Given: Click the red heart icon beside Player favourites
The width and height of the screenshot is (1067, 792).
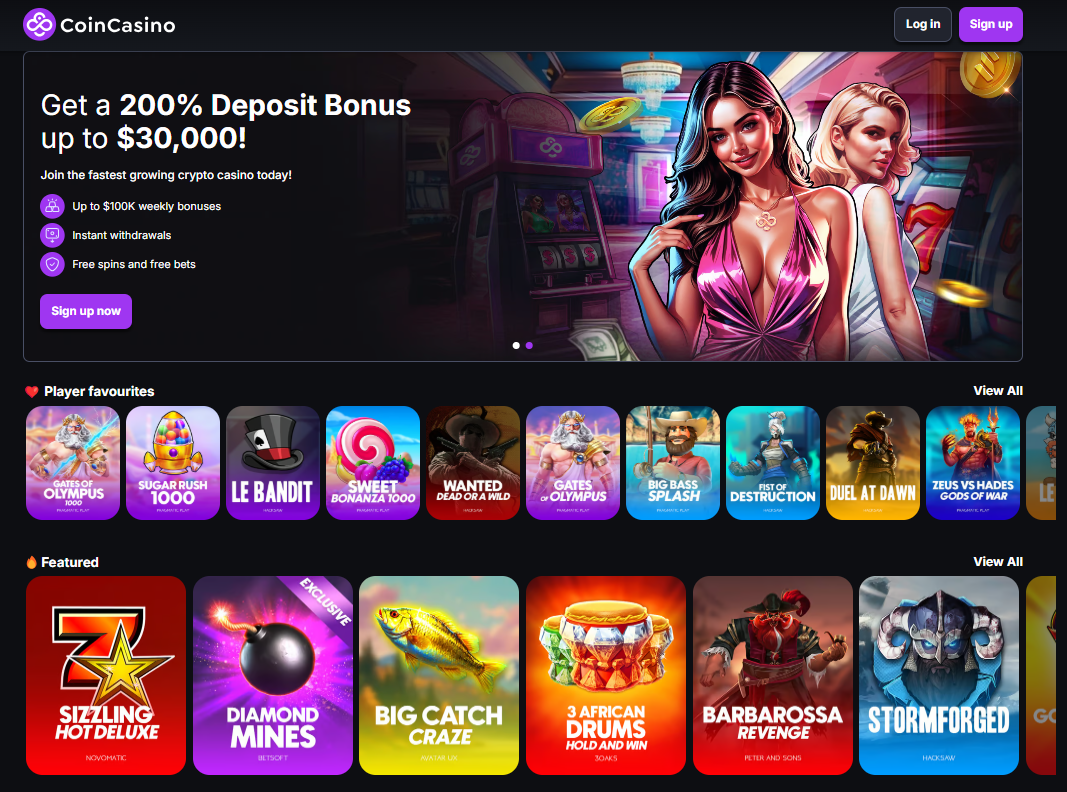Looking at the screenshot, I should 31,391.
